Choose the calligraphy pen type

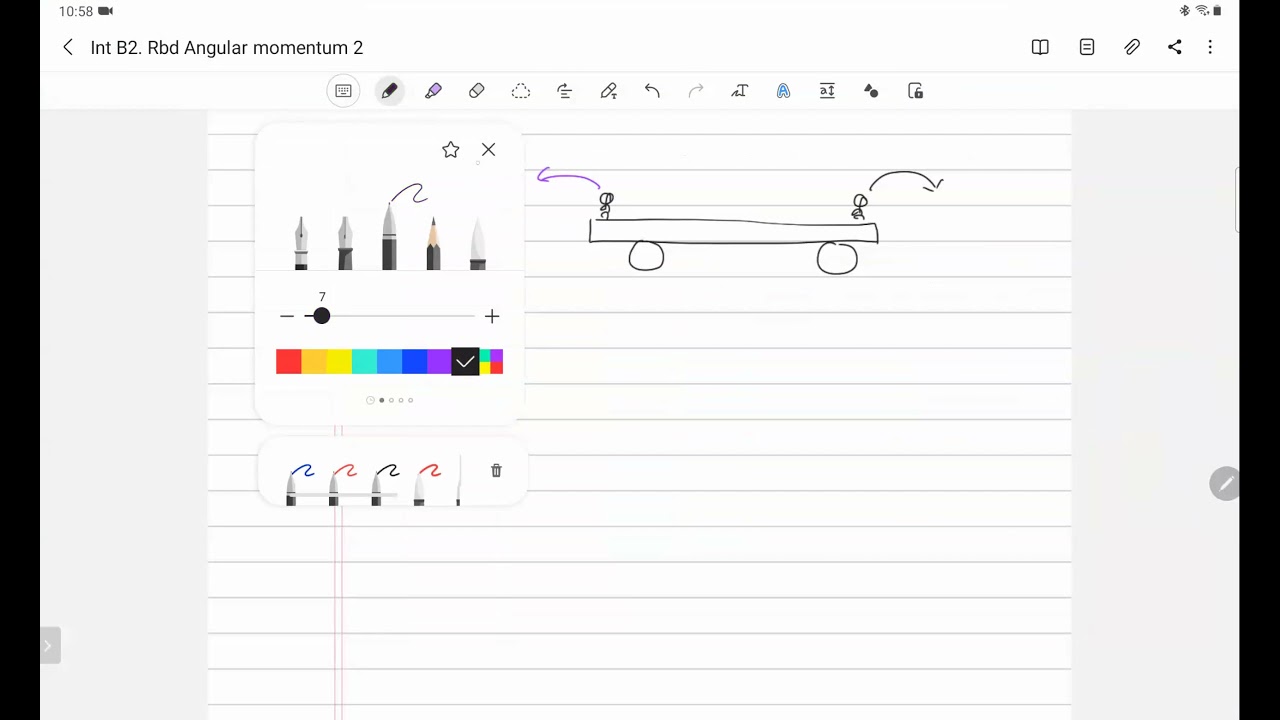(x=345, y=243)
